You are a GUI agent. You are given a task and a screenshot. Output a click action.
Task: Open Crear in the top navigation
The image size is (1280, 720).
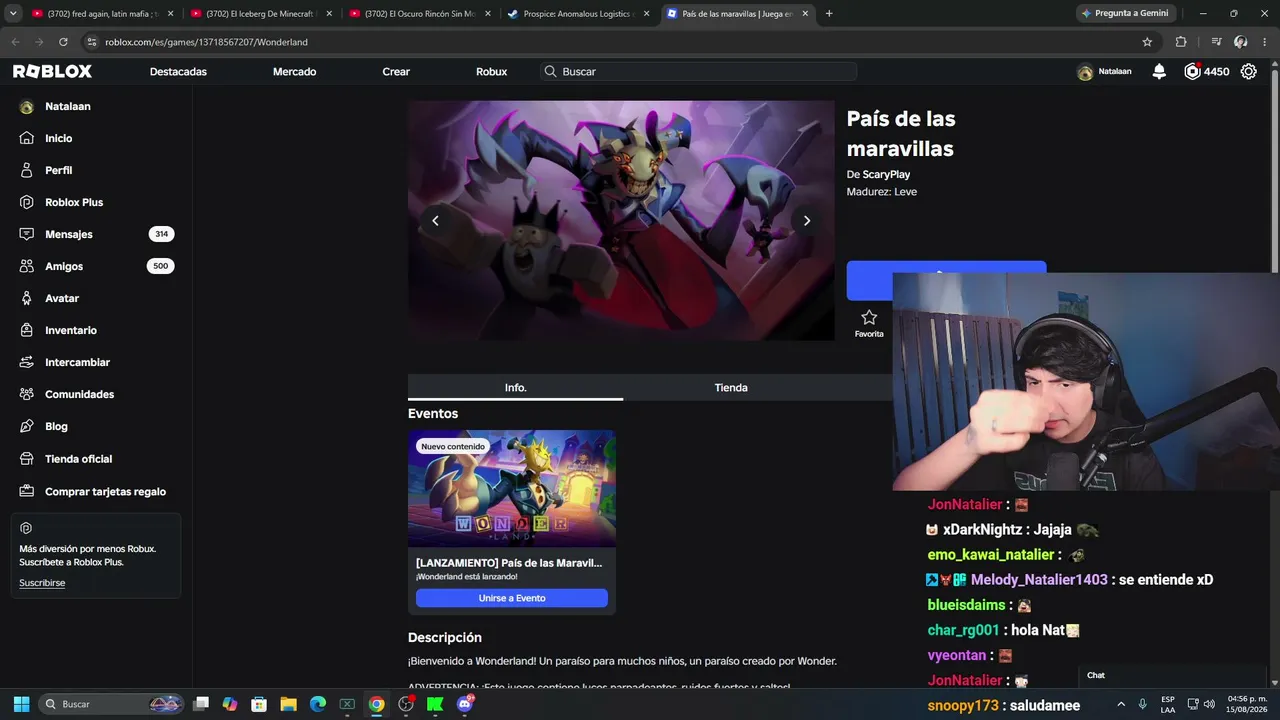(x=396, y=72)
